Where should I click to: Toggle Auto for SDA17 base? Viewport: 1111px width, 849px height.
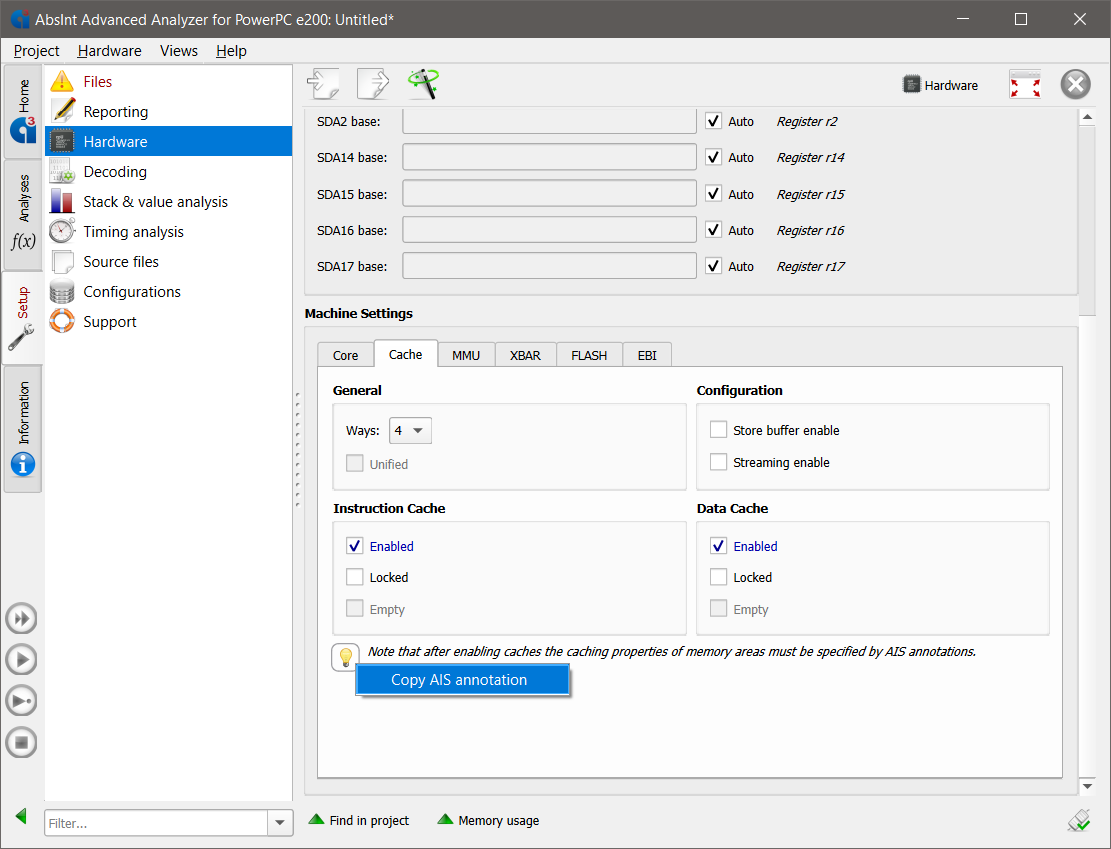pos(713,266)
